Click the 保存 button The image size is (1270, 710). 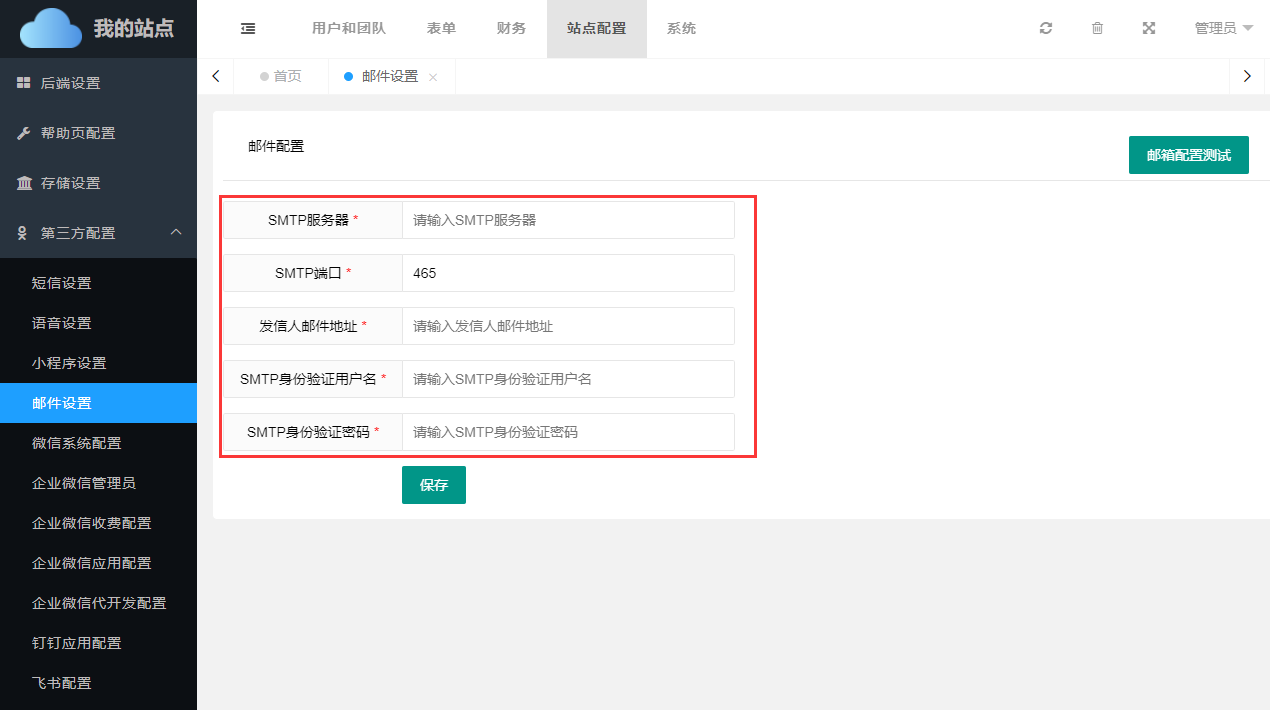(433, 485)
